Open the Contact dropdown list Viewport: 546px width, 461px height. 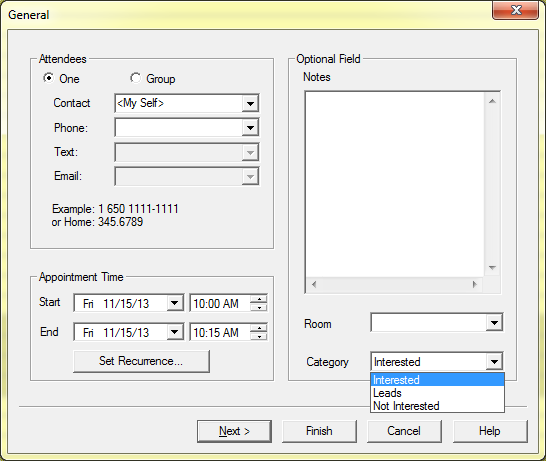[250, 103]
